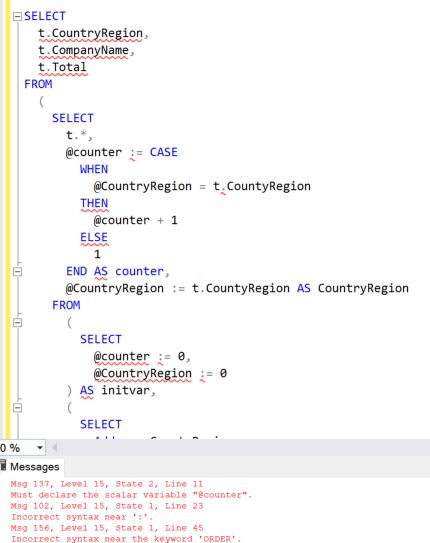Click on t.Total in the select list

pyautogui.click(x=62, y=67)
